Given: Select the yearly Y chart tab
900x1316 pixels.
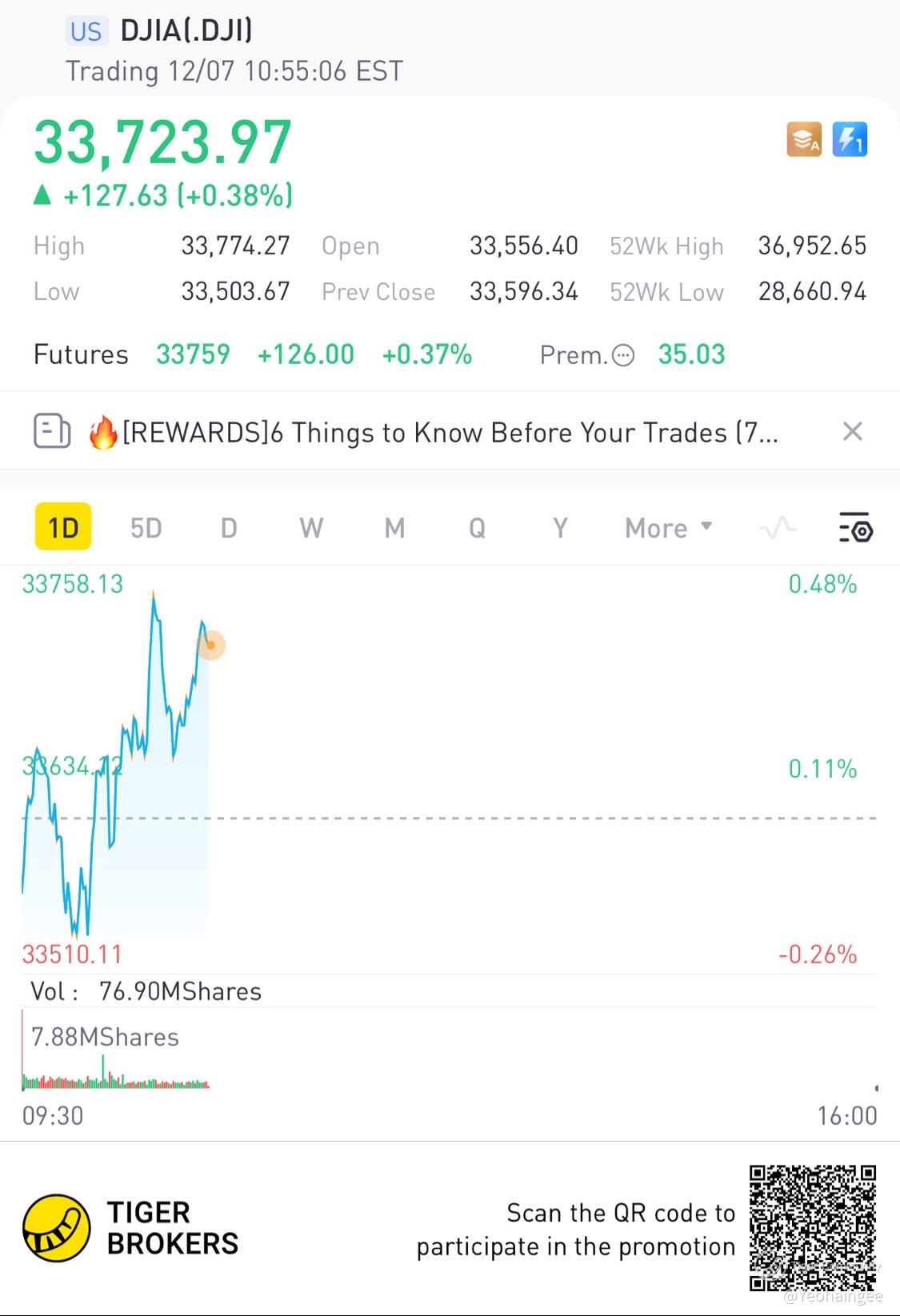Looking at the screenshot, I should click(x=560, y=528).
